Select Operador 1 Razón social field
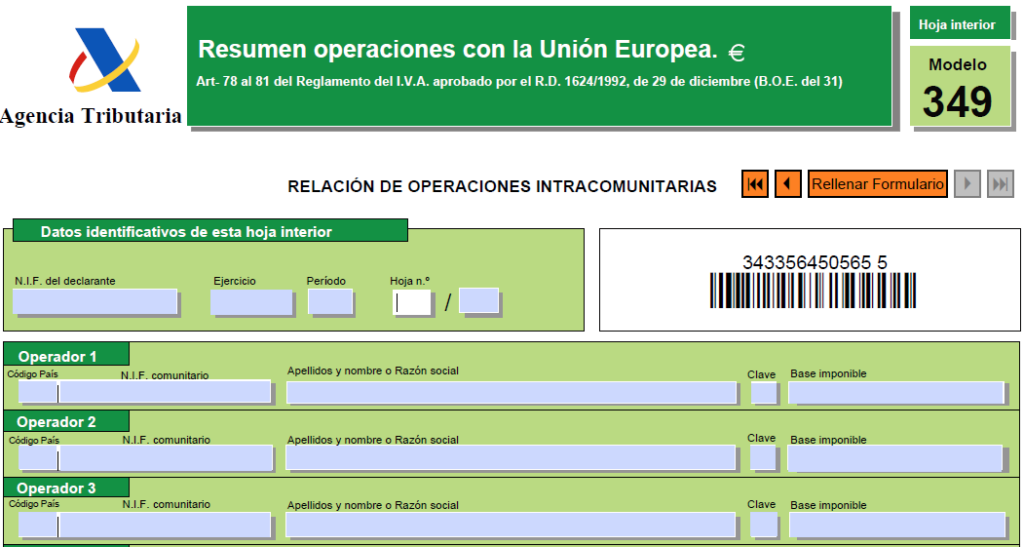The image size is (1024, 547). [x=512, y=392]
